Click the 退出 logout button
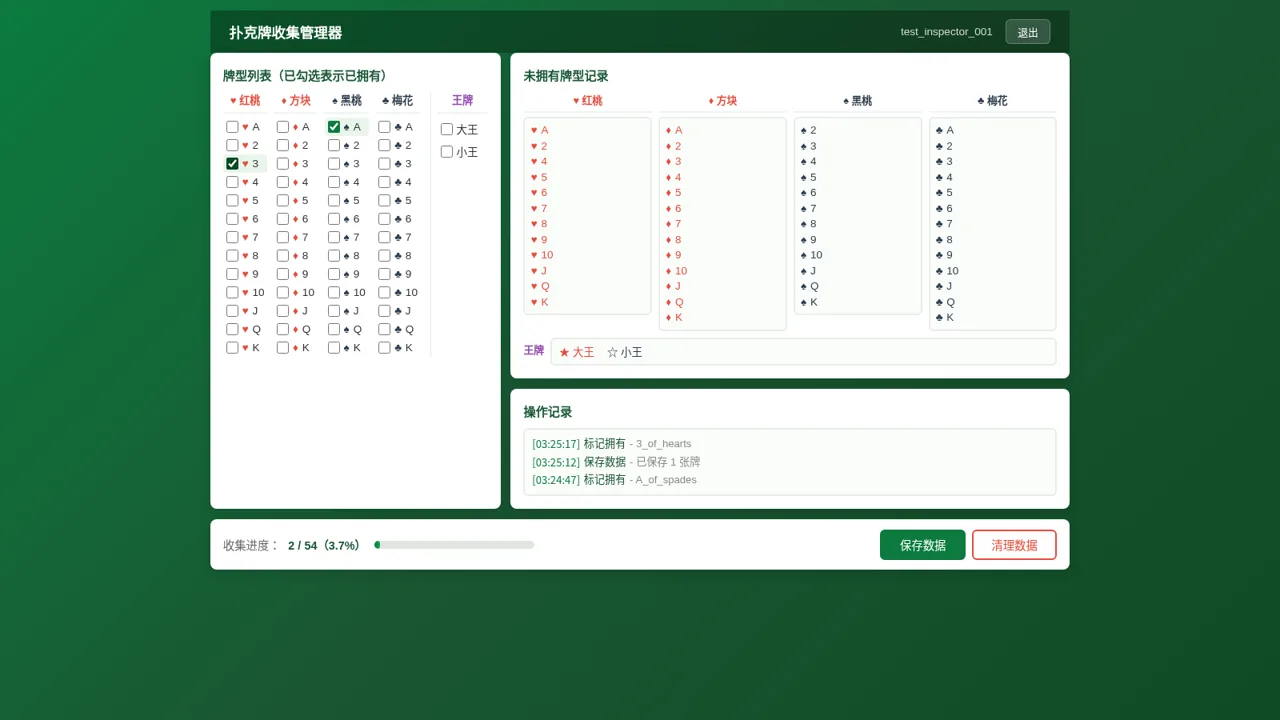 (1028, 32)
